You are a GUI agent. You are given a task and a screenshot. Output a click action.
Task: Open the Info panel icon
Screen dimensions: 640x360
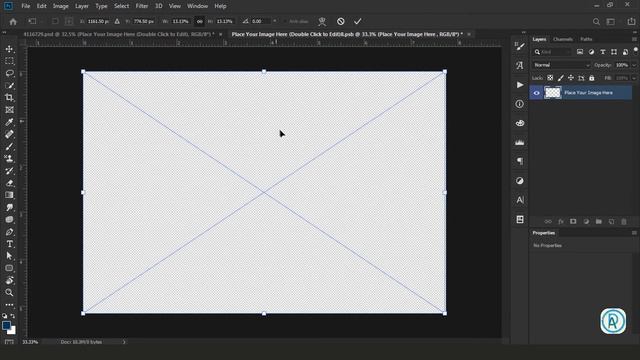click(x=520, y=104)
